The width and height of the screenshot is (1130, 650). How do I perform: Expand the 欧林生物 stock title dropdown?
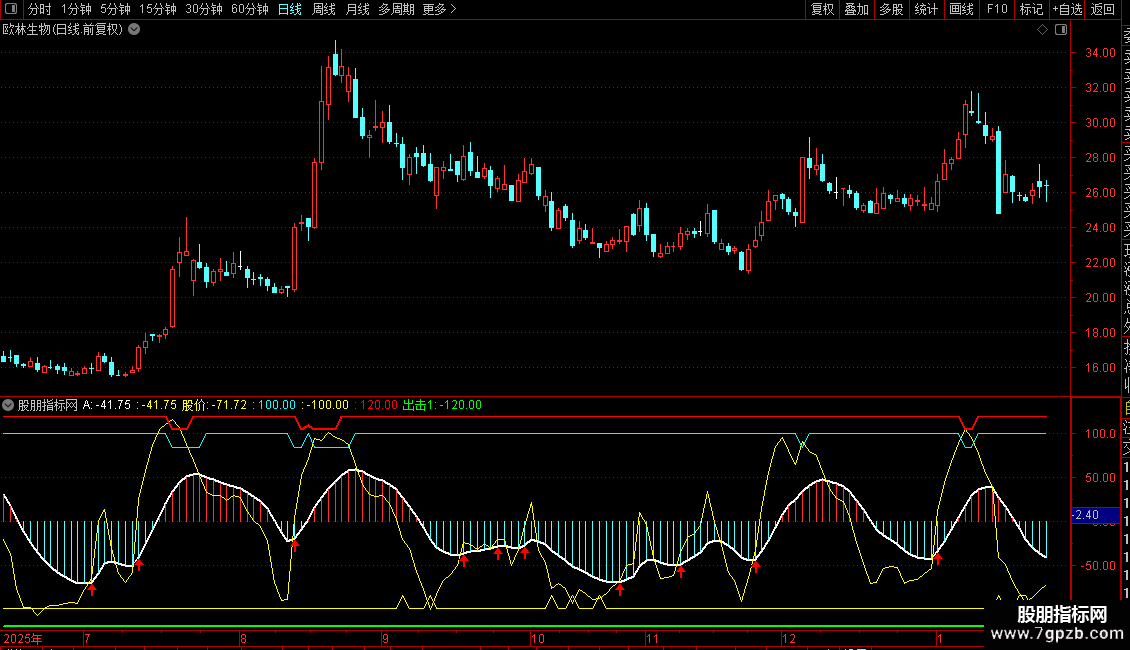tap(134, 30)
